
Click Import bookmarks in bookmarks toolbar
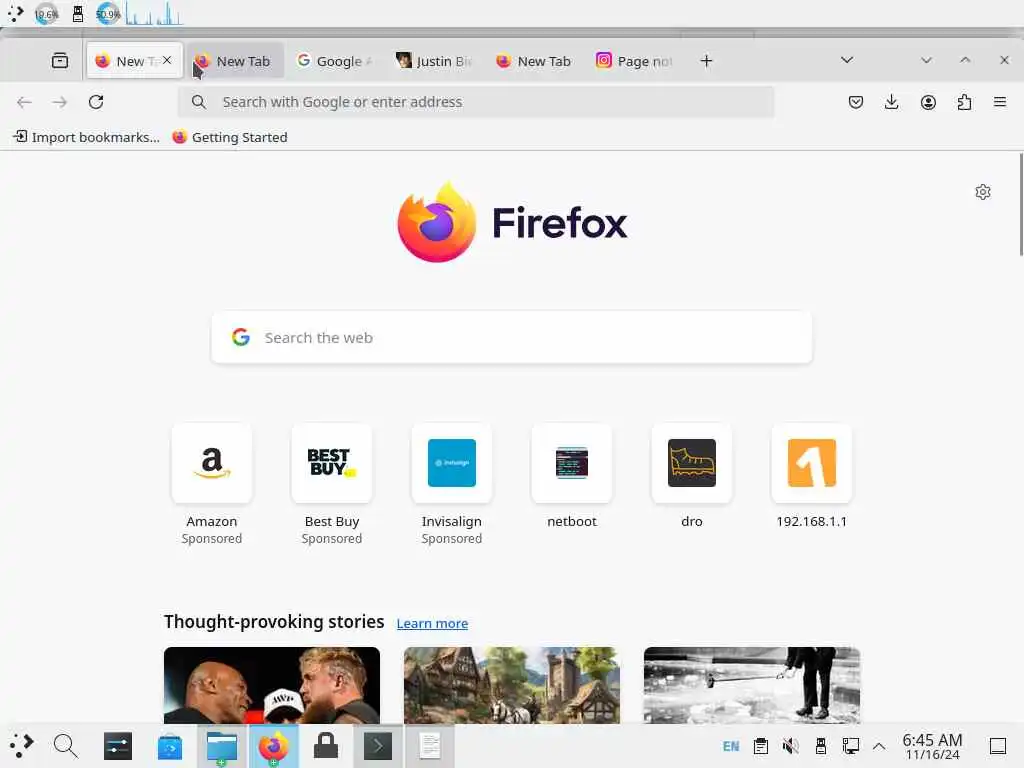click(86, 137)
